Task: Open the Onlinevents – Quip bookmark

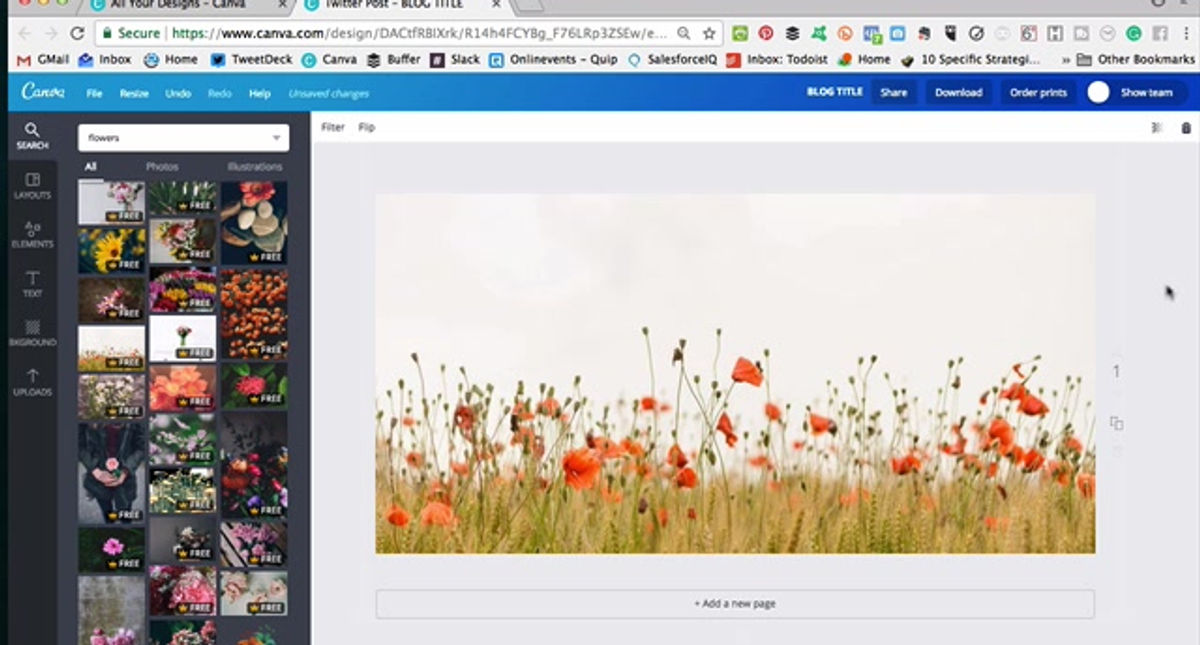Action: tap(553, 59)
